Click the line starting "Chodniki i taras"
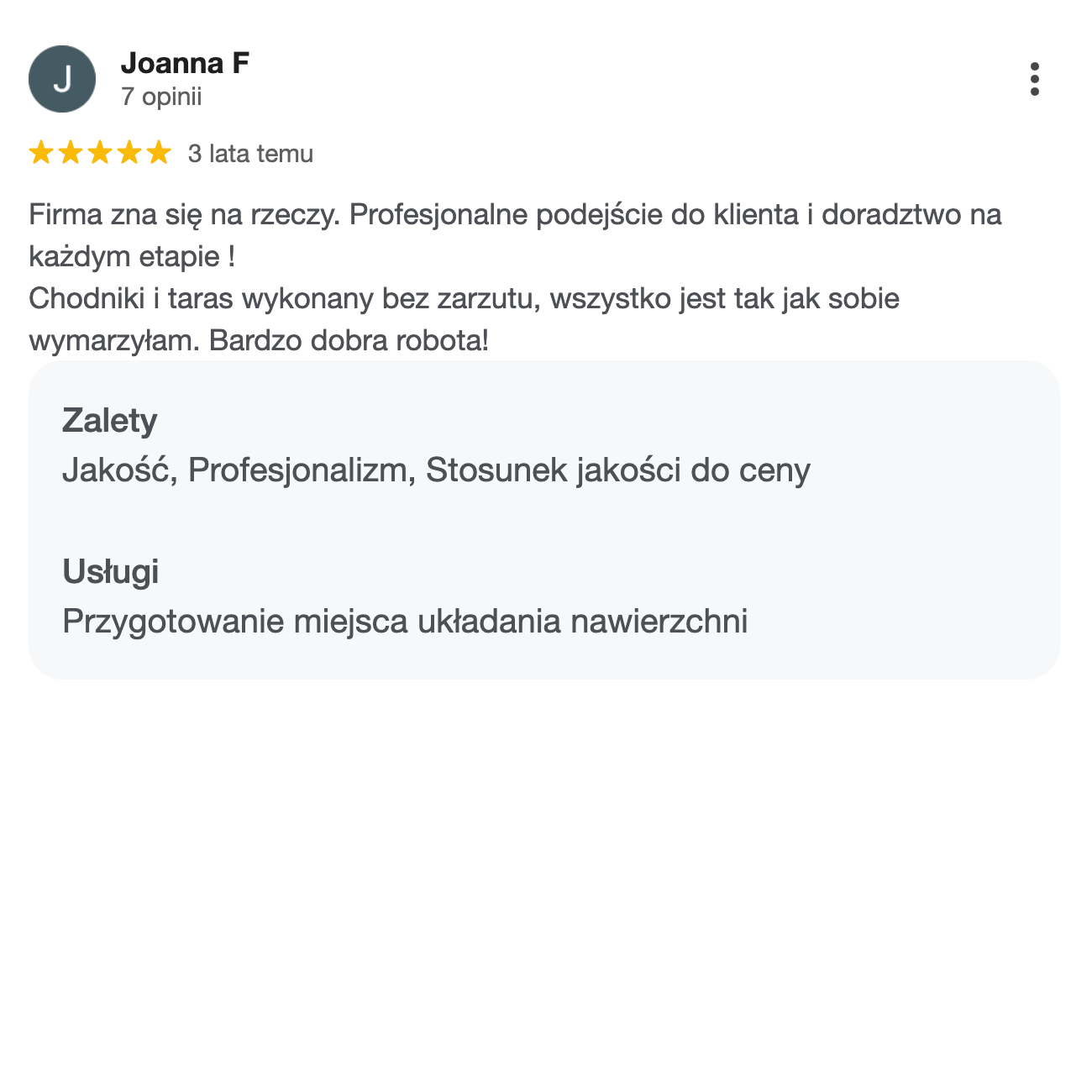The height and width of the screenshot is (1092, 1092). click(x=464, y=298)
